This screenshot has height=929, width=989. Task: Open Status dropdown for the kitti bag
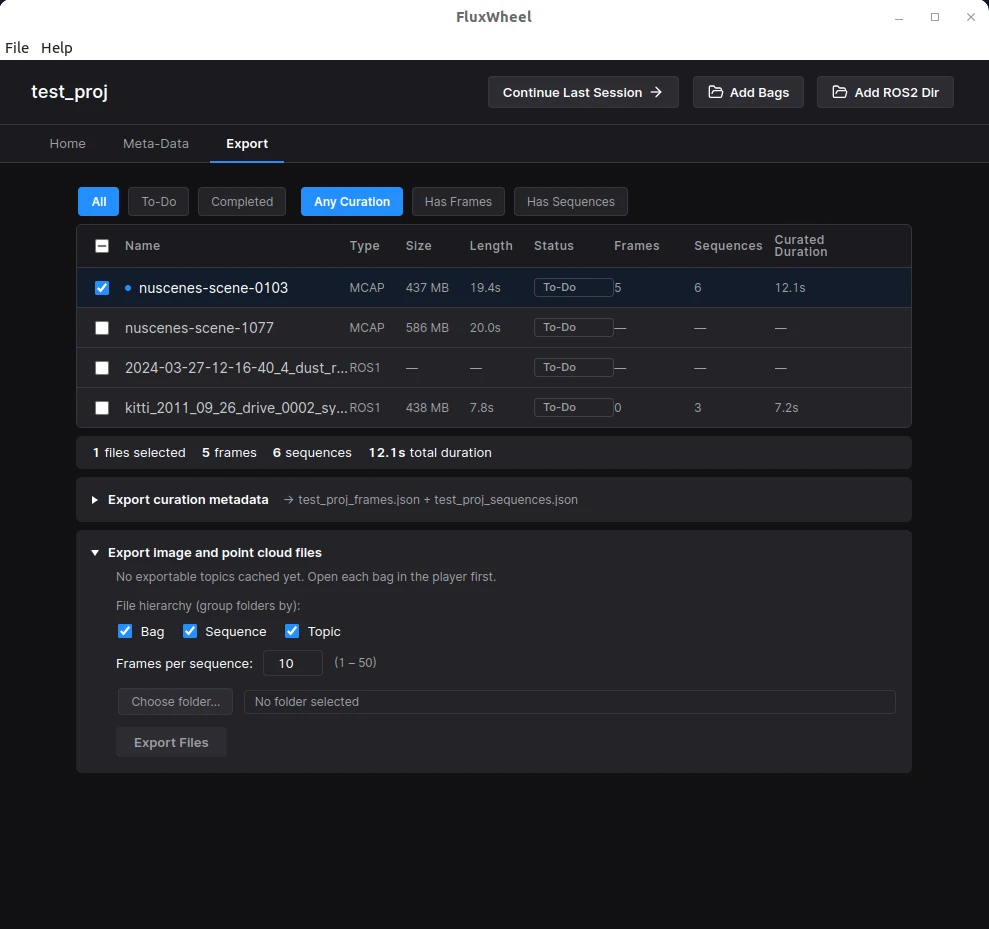(573, 407)
